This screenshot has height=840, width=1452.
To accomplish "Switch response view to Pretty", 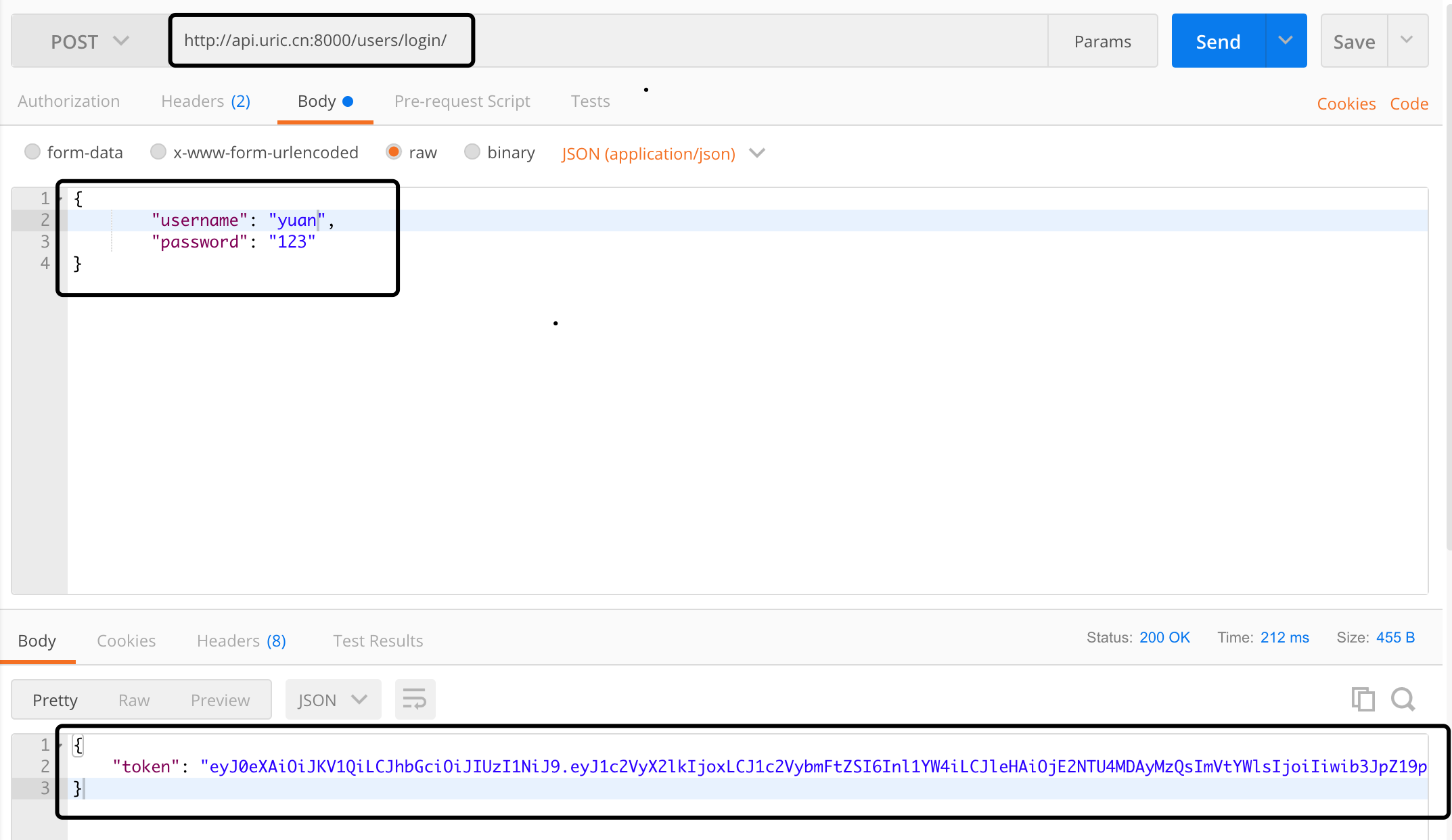I will 55,700.
